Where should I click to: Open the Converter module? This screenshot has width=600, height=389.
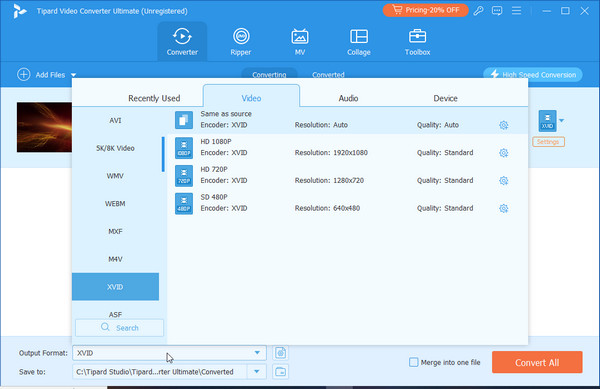(182, 42)
